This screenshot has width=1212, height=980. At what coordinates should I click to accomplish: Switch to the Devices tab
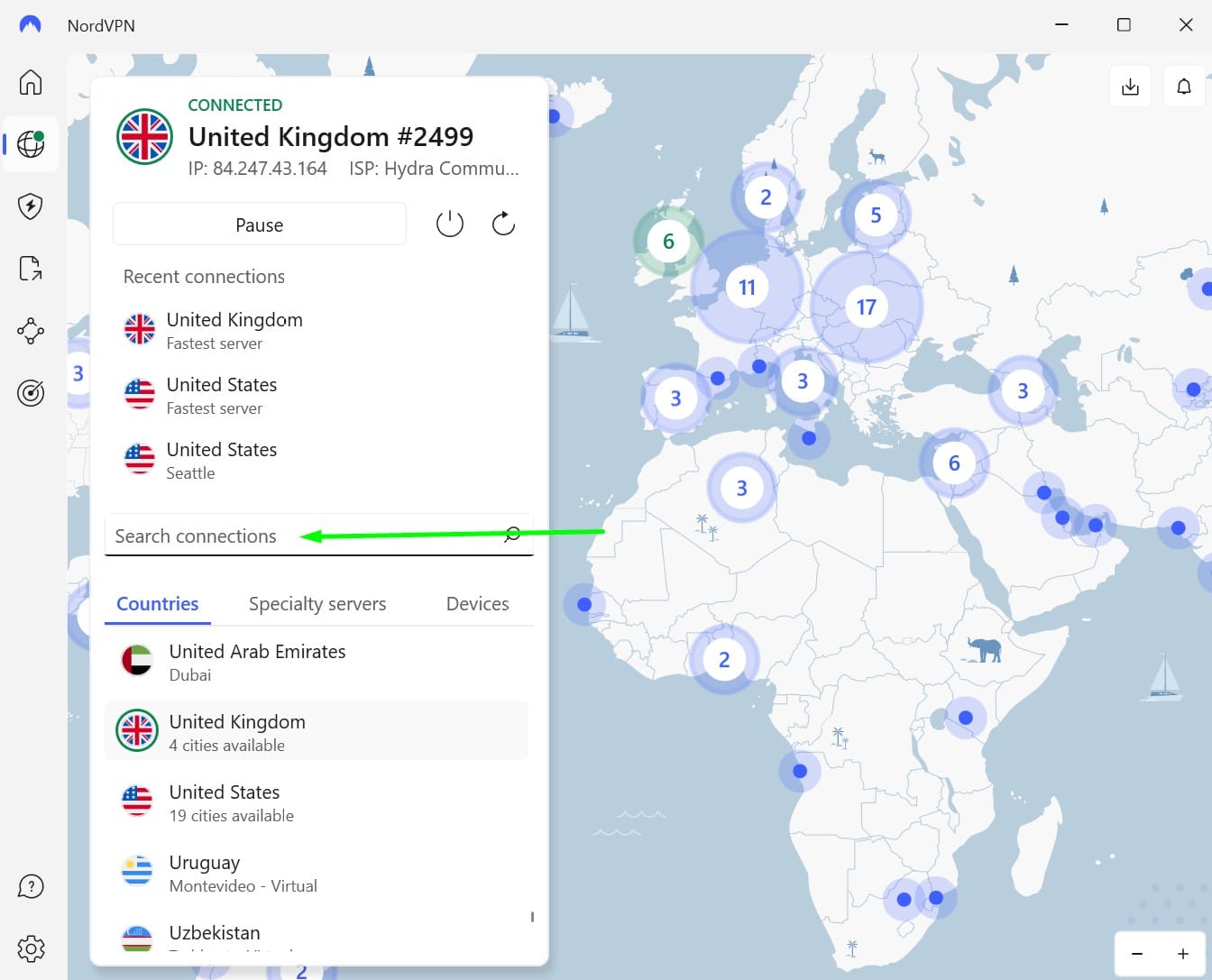tap(478, 604)
